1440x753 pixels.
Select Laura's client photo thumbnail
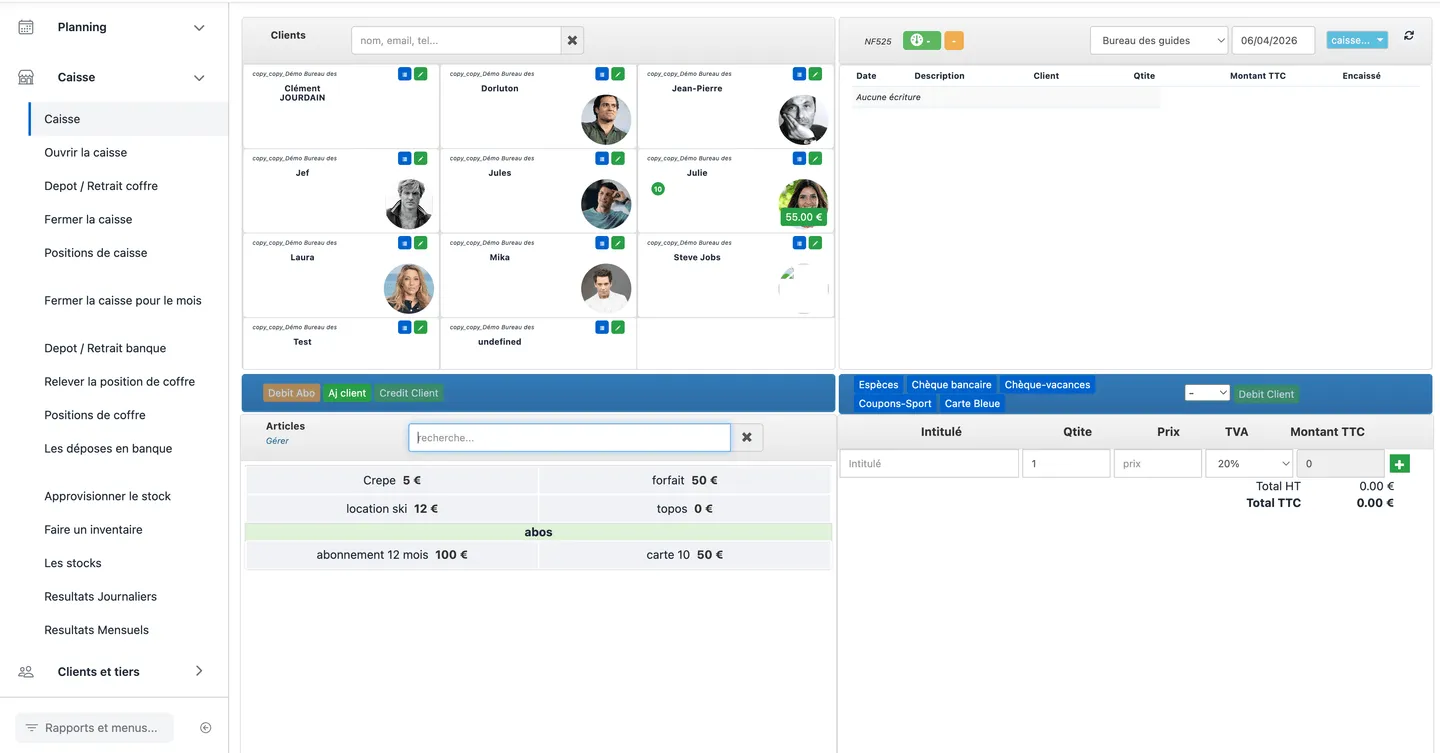click(x=409, y=289)
